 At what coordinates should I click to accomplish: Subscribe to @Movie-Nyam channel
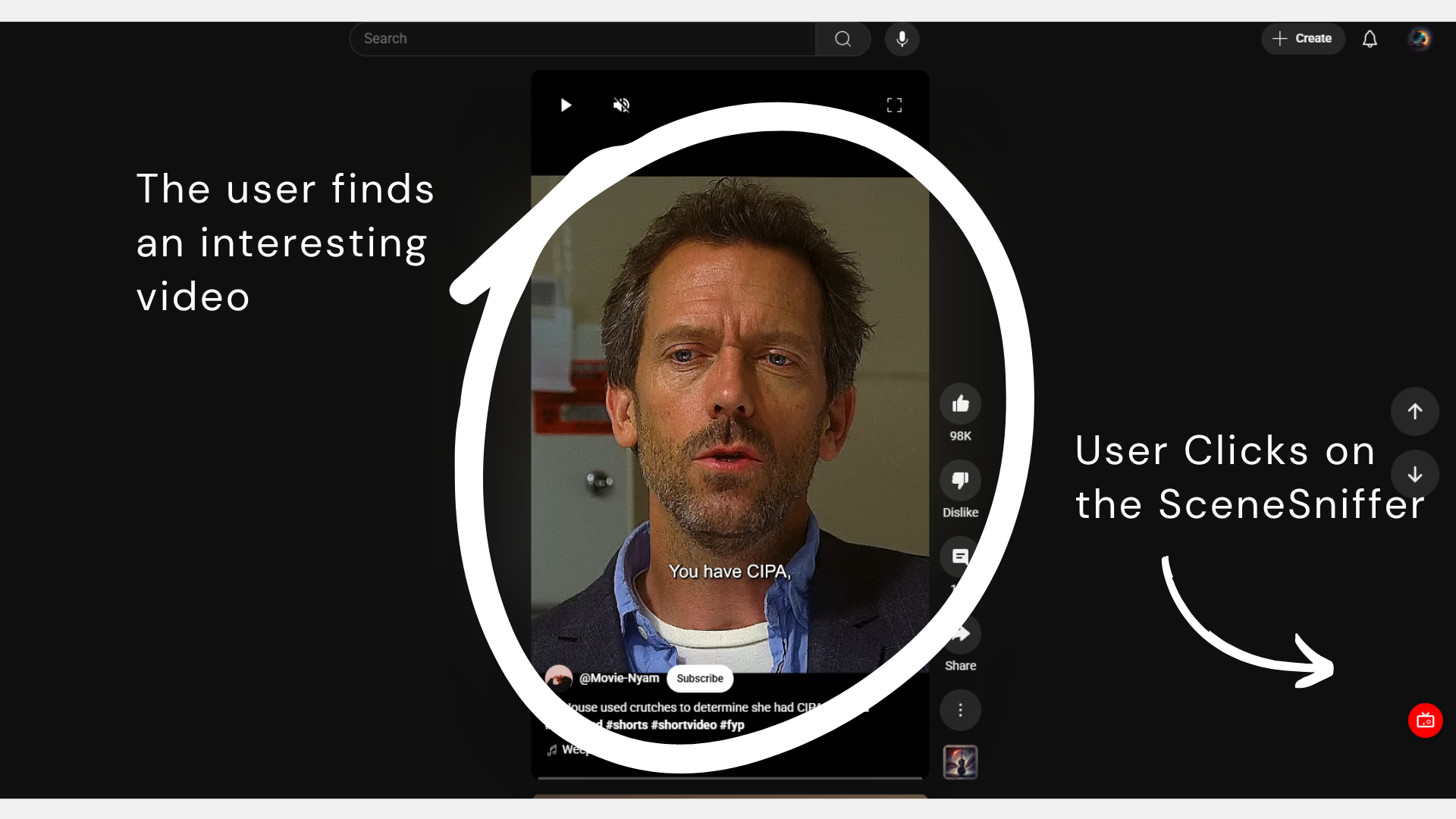pyautogui.click(x=699, y=679)
